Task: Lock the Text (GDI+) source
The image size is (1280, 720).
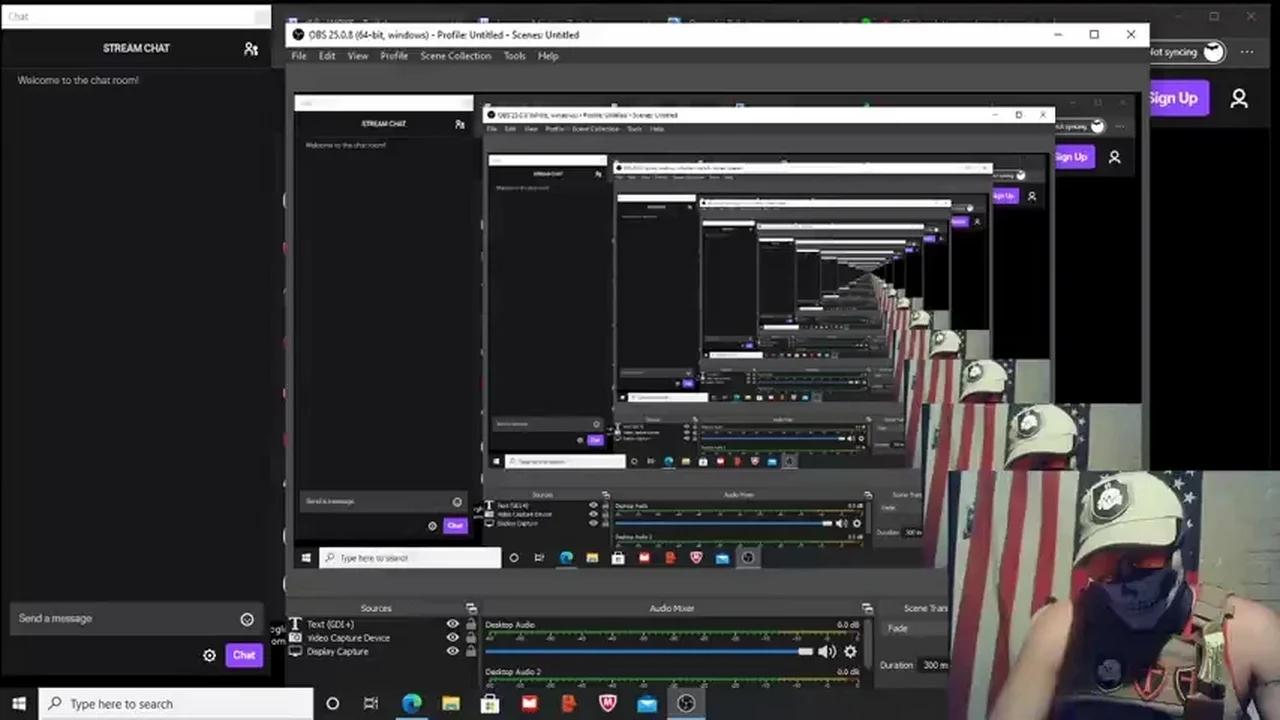Action: [470, 624]
